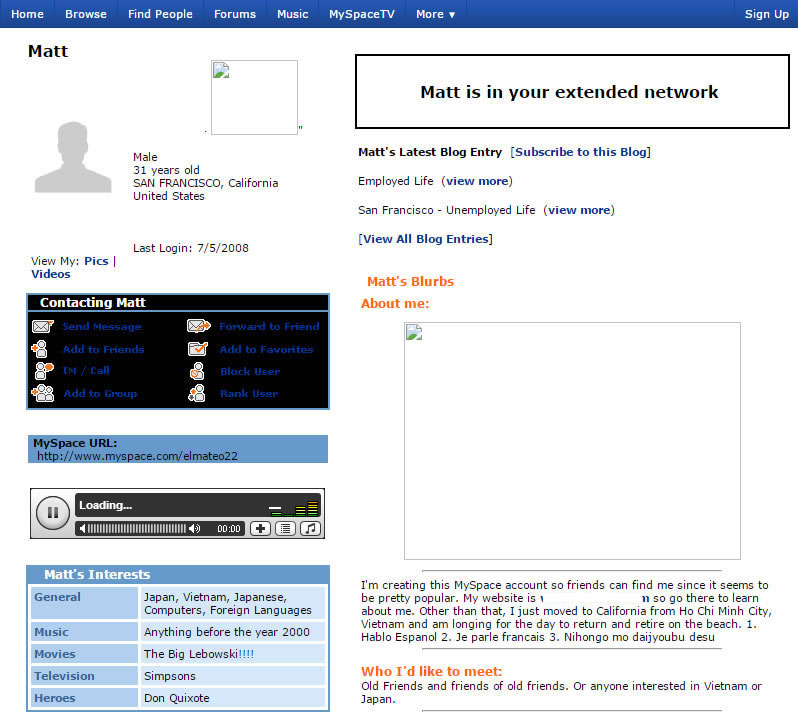
Task: Click 'Matt is in your extended network' box
Action: tap(572, 92)
